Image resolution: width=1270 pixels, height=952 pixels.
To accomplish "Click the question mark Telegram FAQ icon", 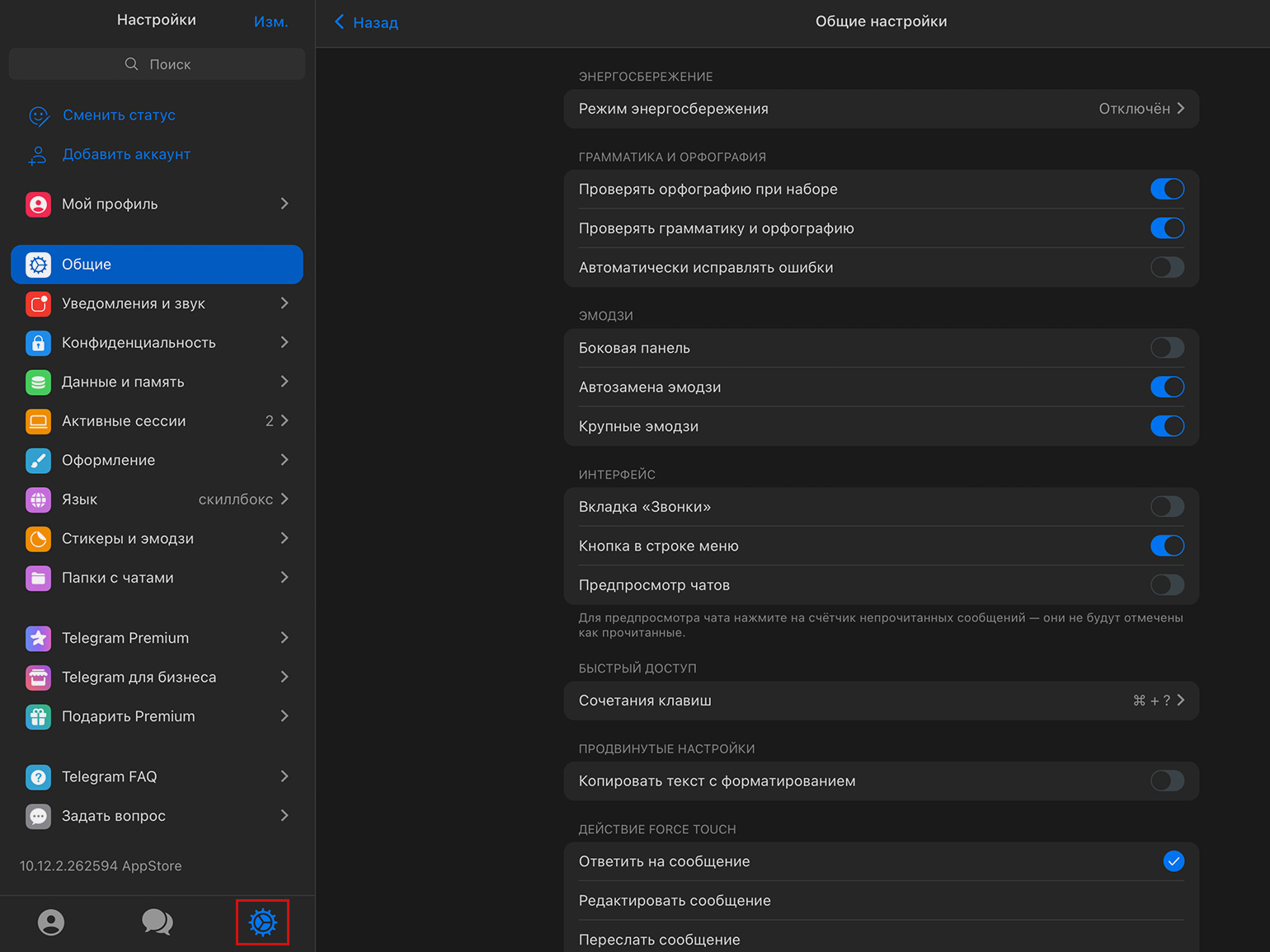I will tap(38, 776).
